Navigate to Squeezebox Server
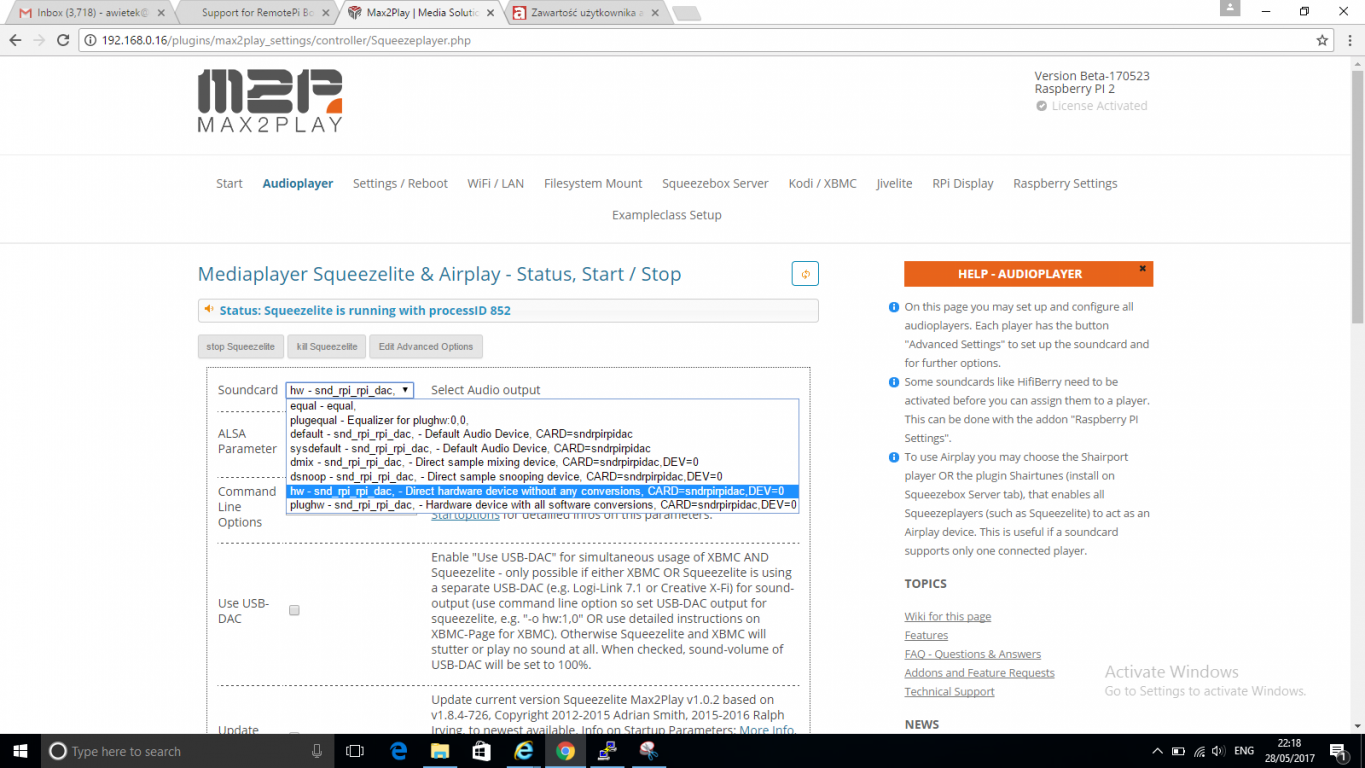 (715, 183)
